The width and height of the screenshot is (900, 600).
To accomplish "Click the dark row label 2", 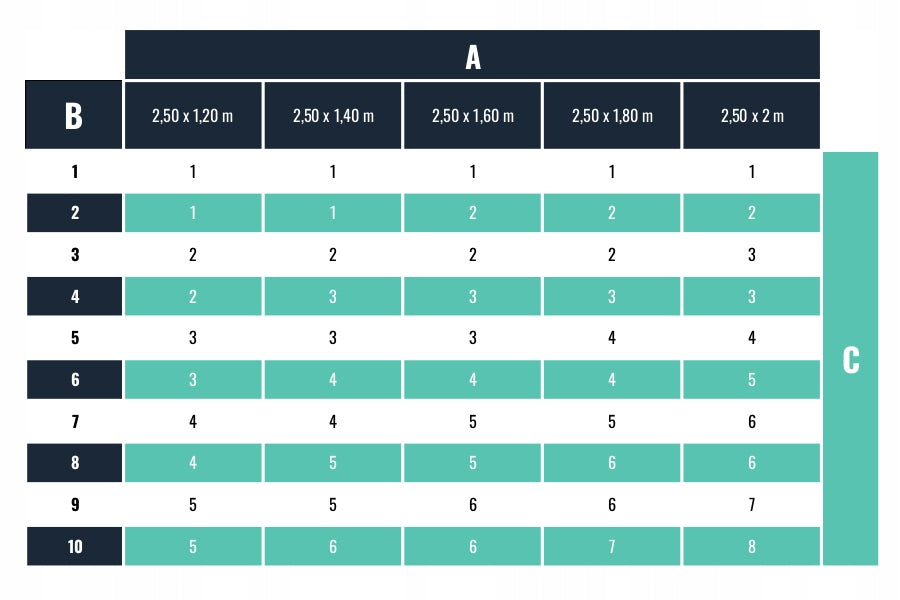I will (74, 213).
